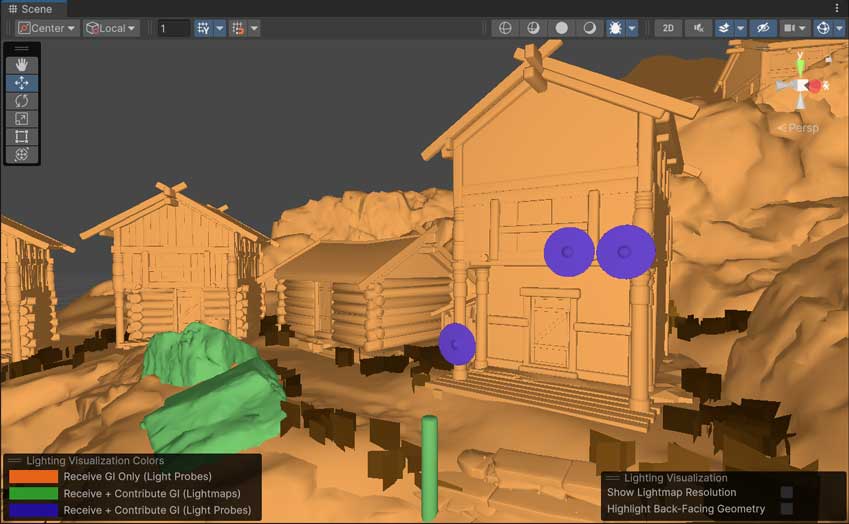The image size is (849, 524).
Task: Select the Rotate tool
Action: 22,101
